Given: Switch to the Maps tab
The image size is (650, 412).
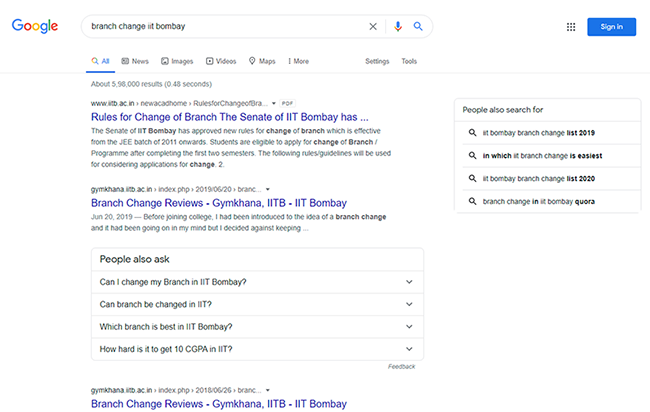Looking at the screenshot, I should pos(262,61).
